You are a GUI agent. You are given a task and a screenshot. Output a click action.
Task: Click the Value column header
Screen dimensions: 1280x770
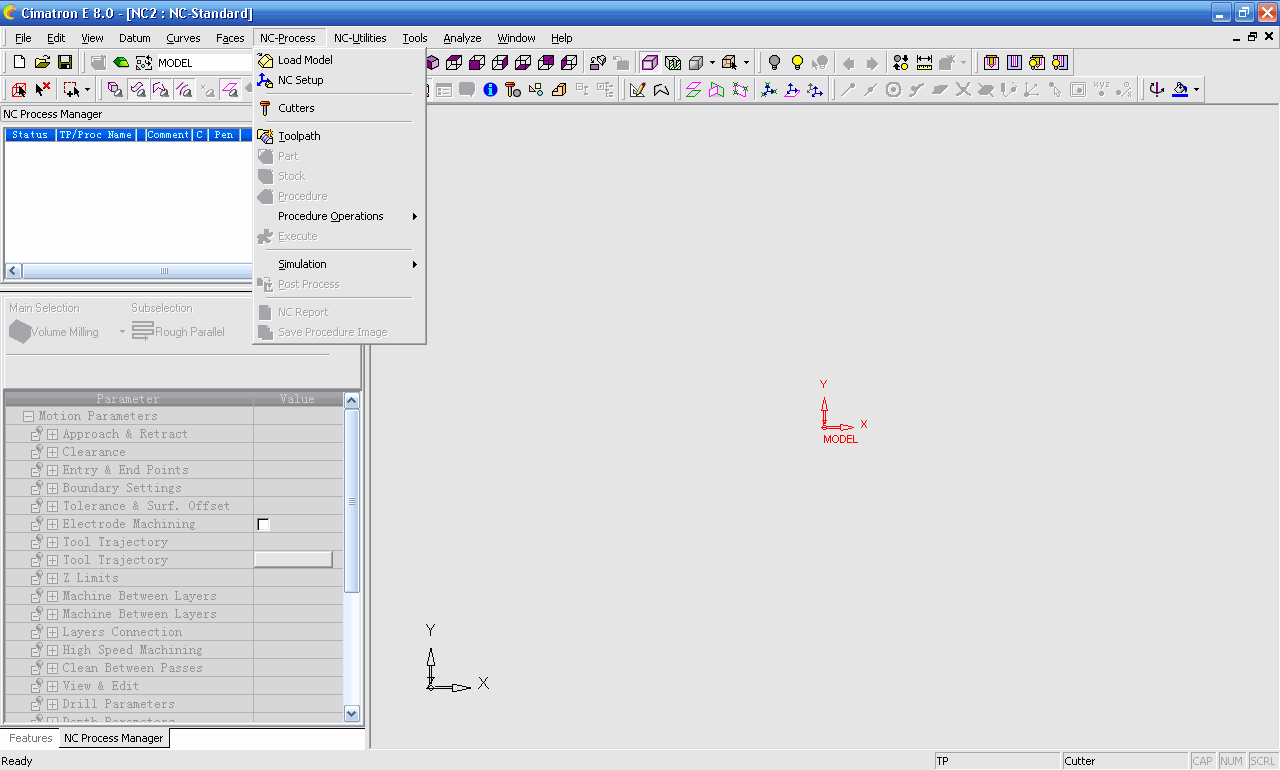(x=297, y=399)
